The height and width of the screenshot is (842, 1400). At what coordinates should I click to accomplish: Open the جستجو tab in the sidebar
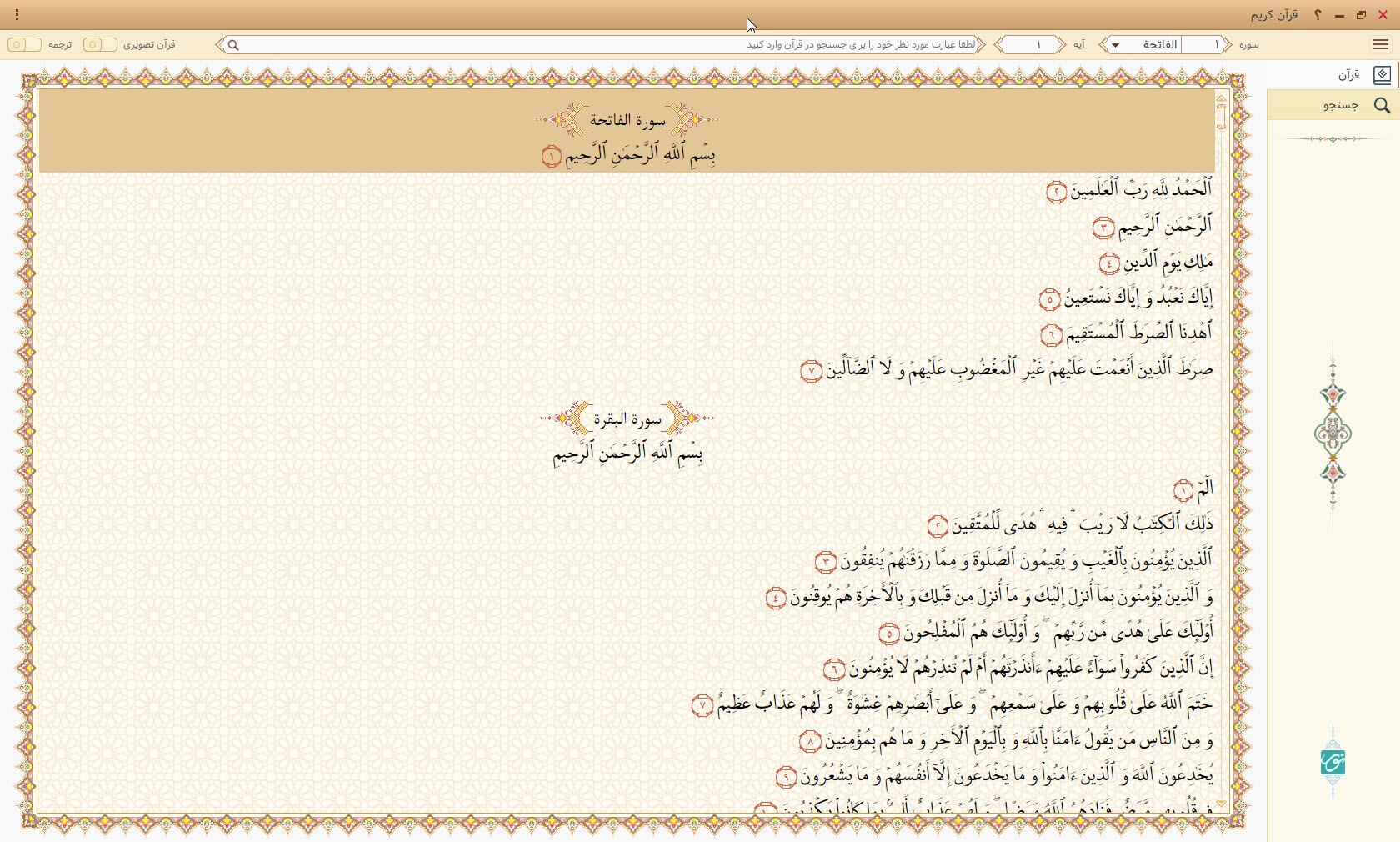coord(1333,105)
